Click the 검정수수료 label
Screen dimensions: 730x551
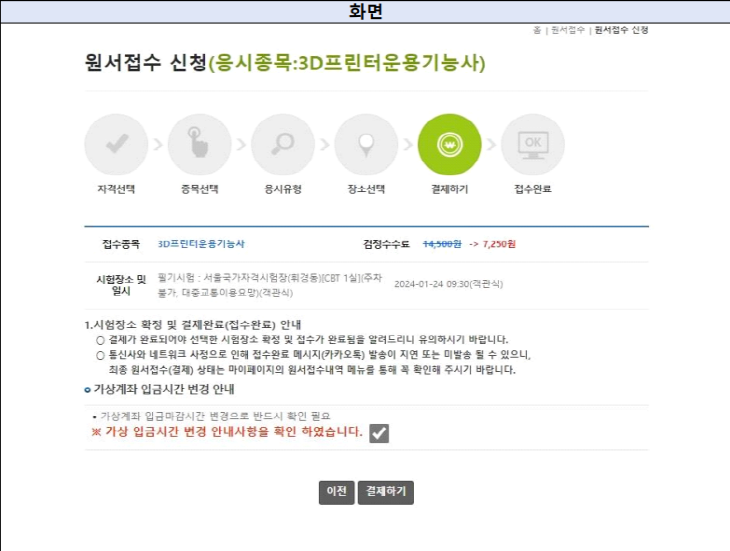(386, 244)
